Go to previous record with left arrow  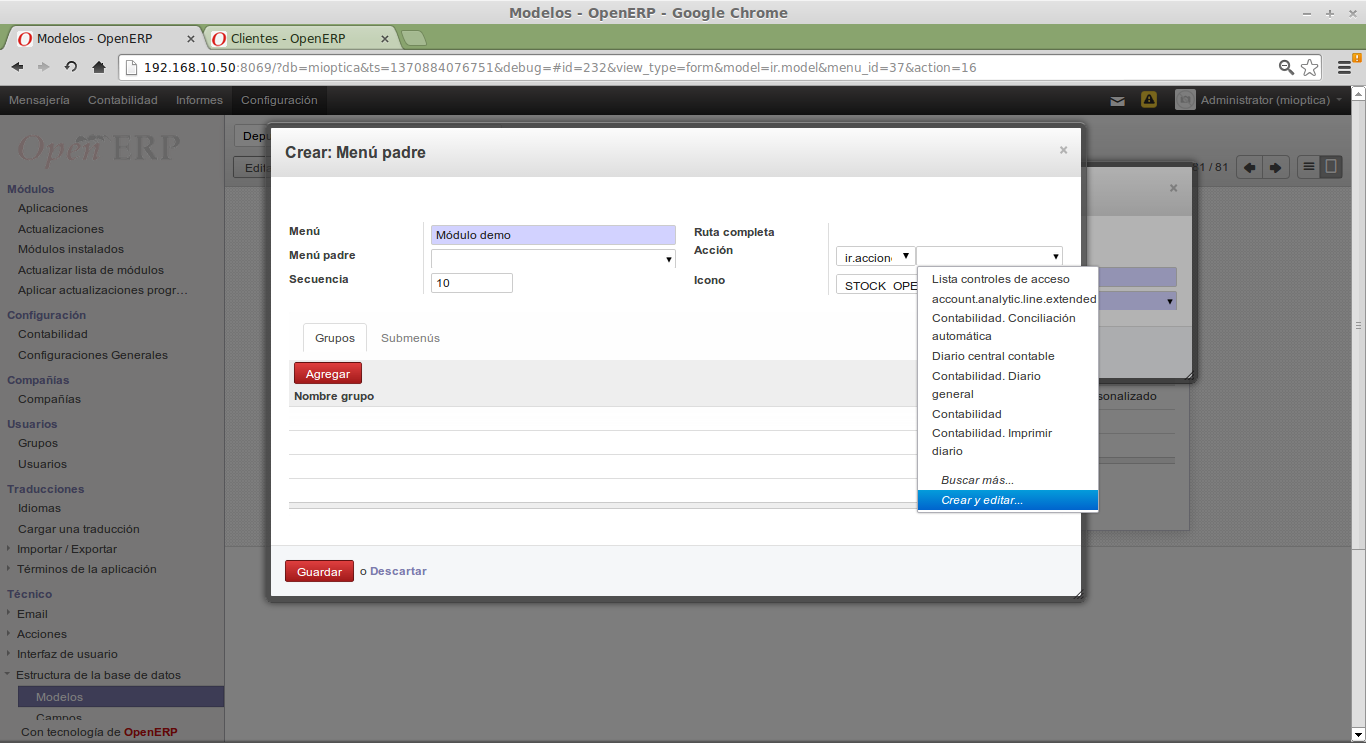tap(1248, 167)
